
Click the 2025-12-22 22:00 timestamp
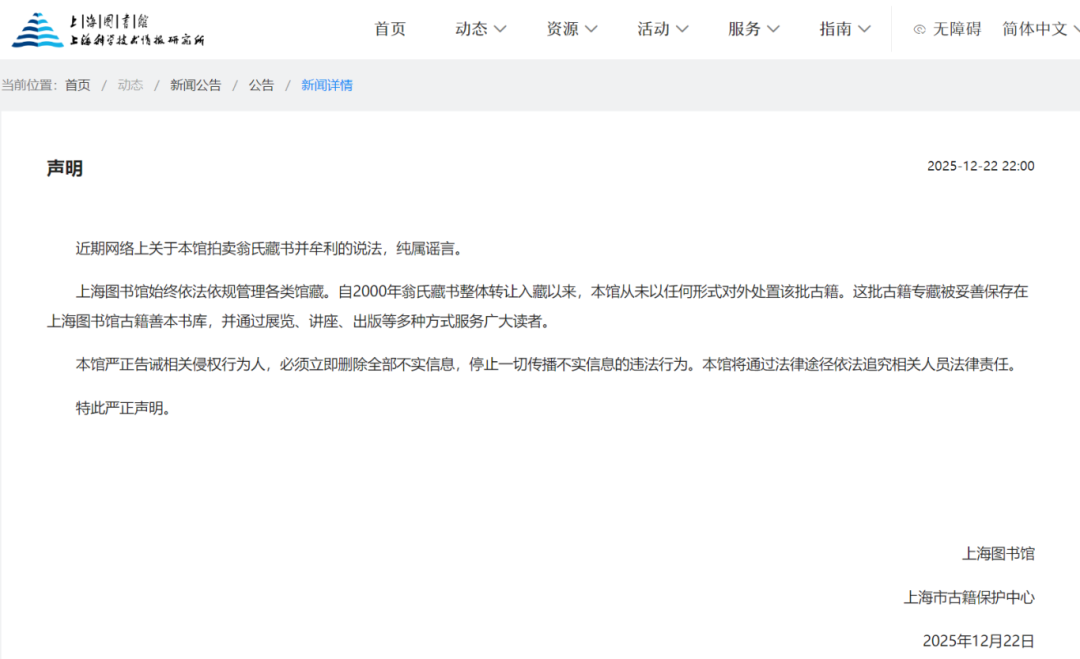click(980, 166)
